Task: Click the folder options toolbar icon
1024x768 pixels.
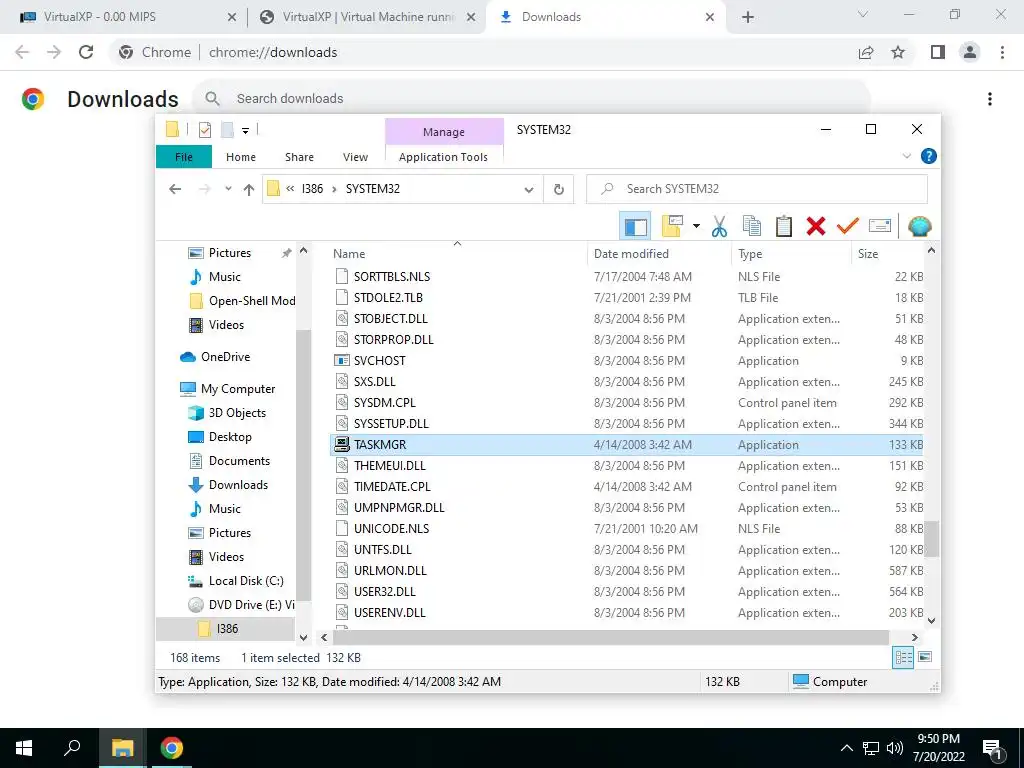Action: 672,227
